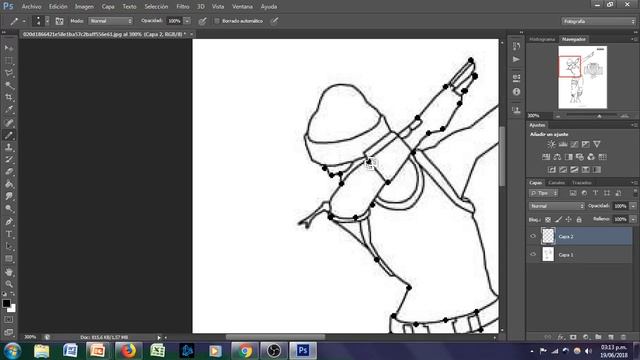Open the Archivo menu
640x360 pixels.
click(x=31, y=7)
